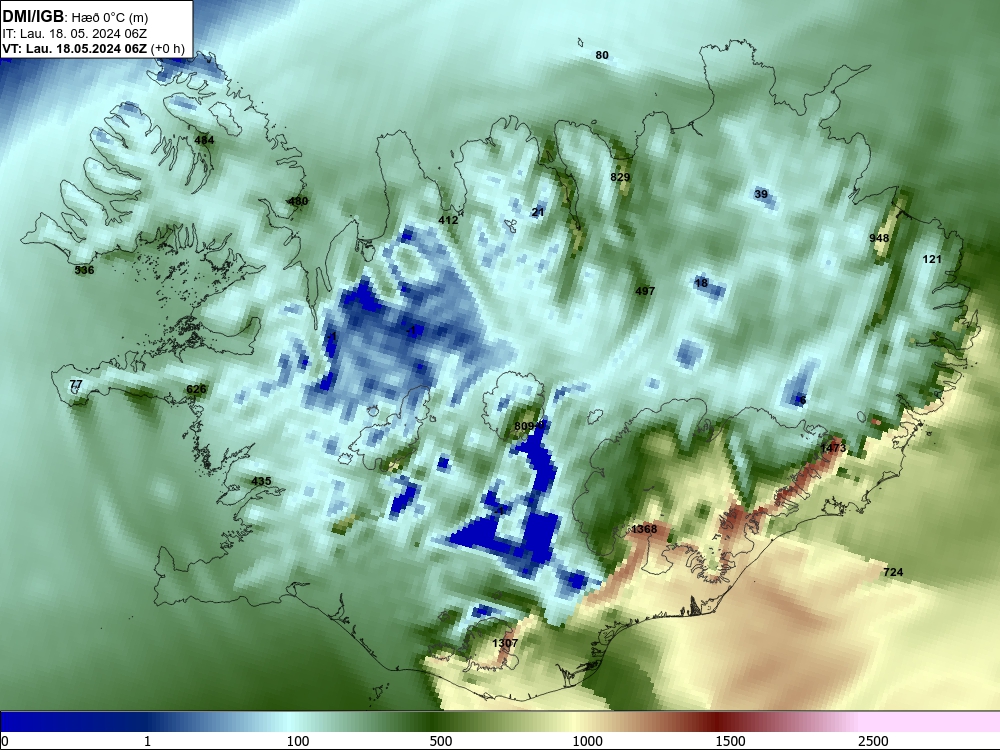This screenshot has height=750, width=1000.
Task: Click the 412 height label
Action: pyautogui.click(x=448, y=221)
